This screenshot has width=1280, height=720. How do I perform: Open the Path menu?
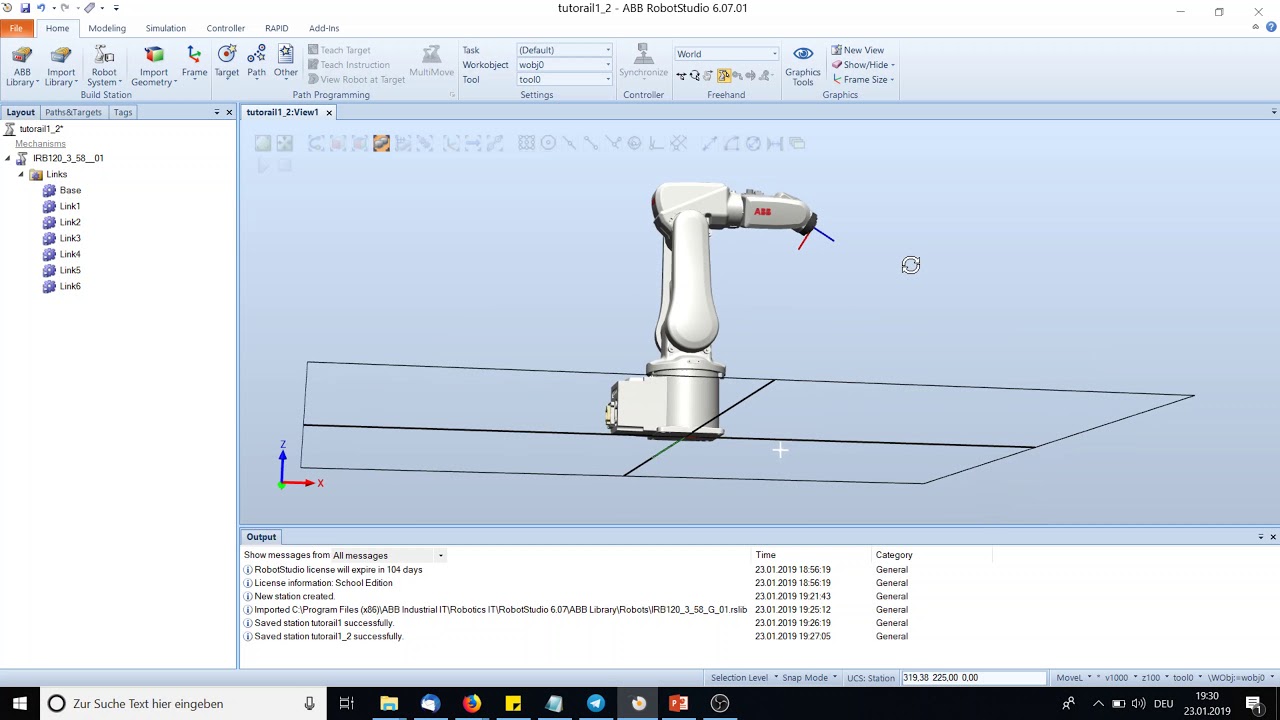coord(256,62)
